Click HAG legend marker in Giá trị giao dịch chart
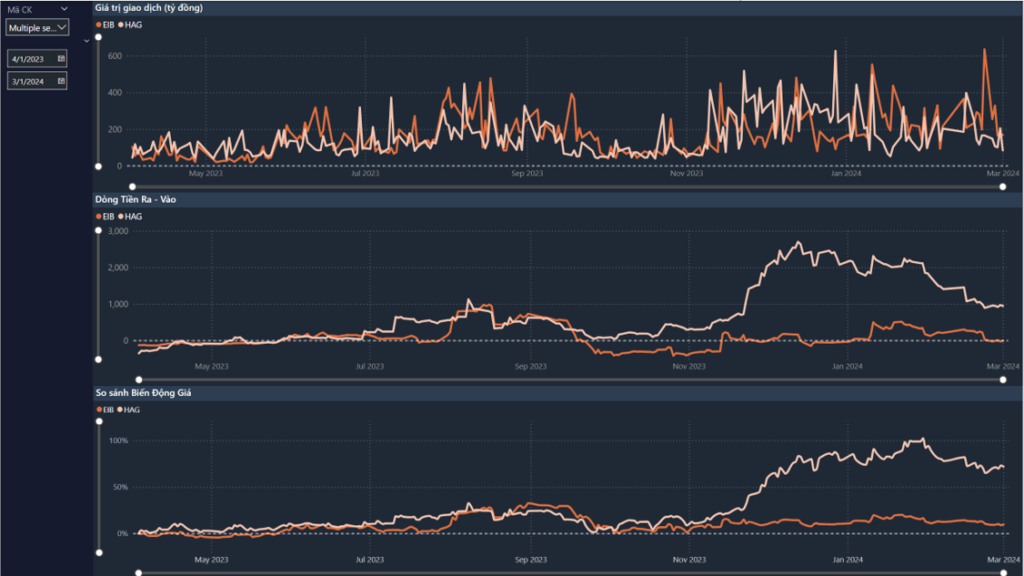Viewport: 1024px width, 576px height. tap(121, 24)
